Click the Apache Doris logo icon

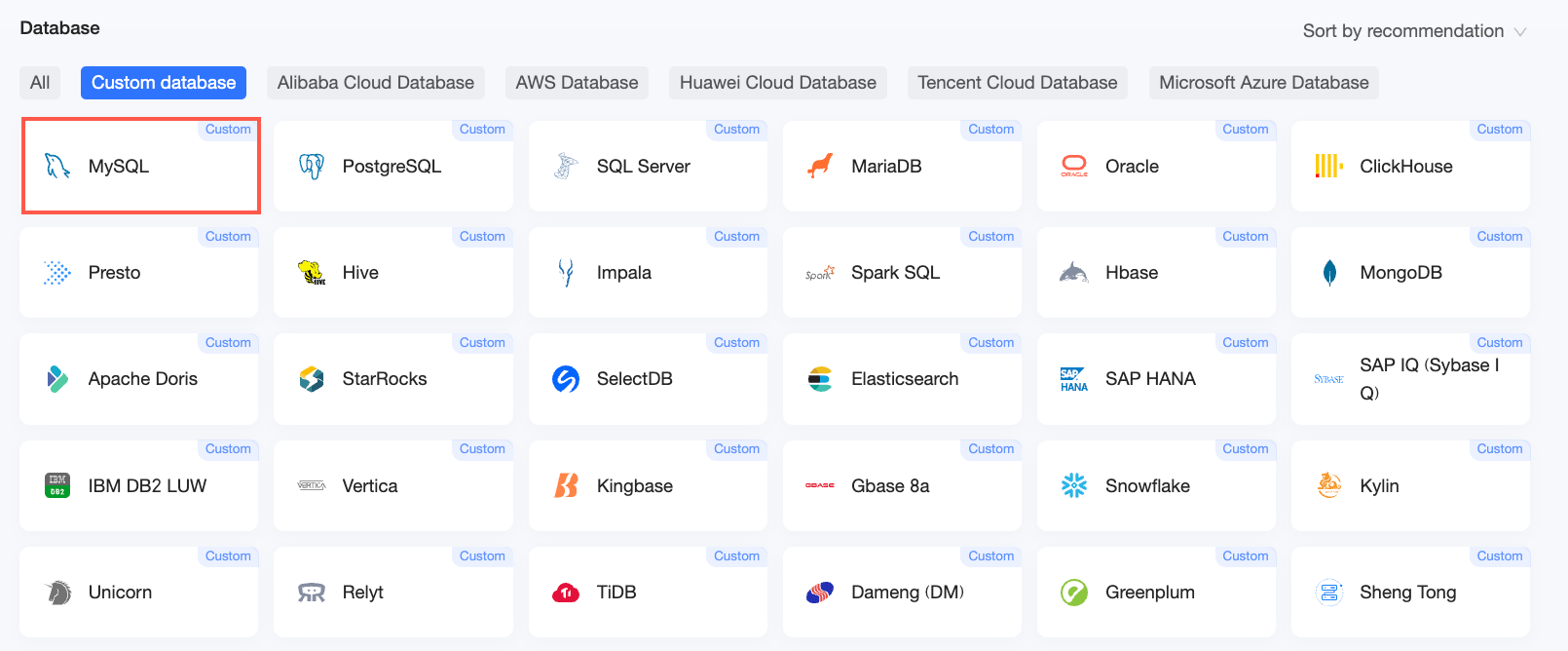pyautogui.click(x=57, y=379)
